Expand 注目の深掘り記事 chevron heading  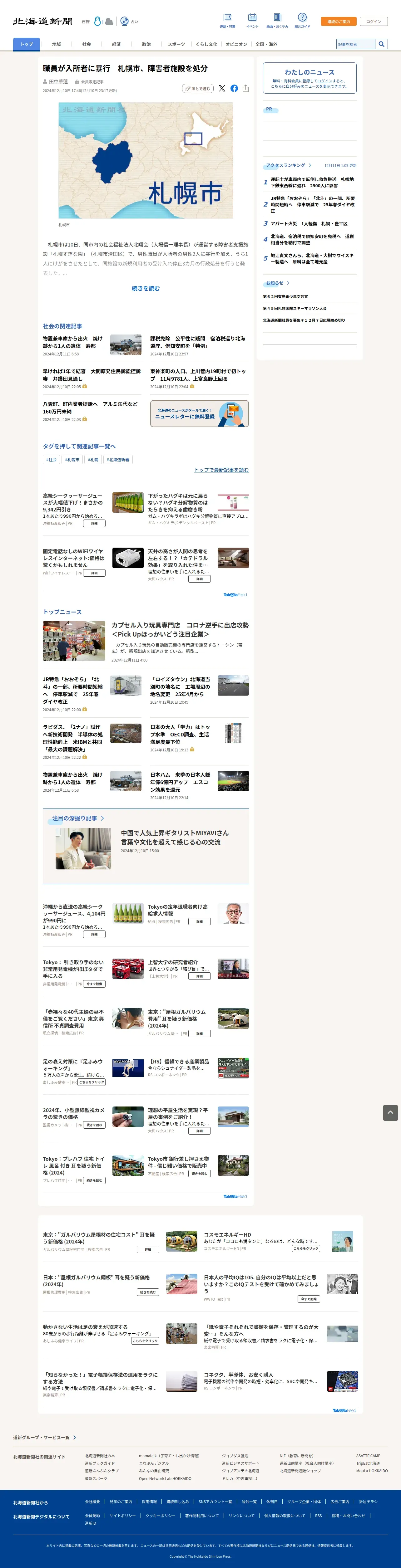coord(78,818)
